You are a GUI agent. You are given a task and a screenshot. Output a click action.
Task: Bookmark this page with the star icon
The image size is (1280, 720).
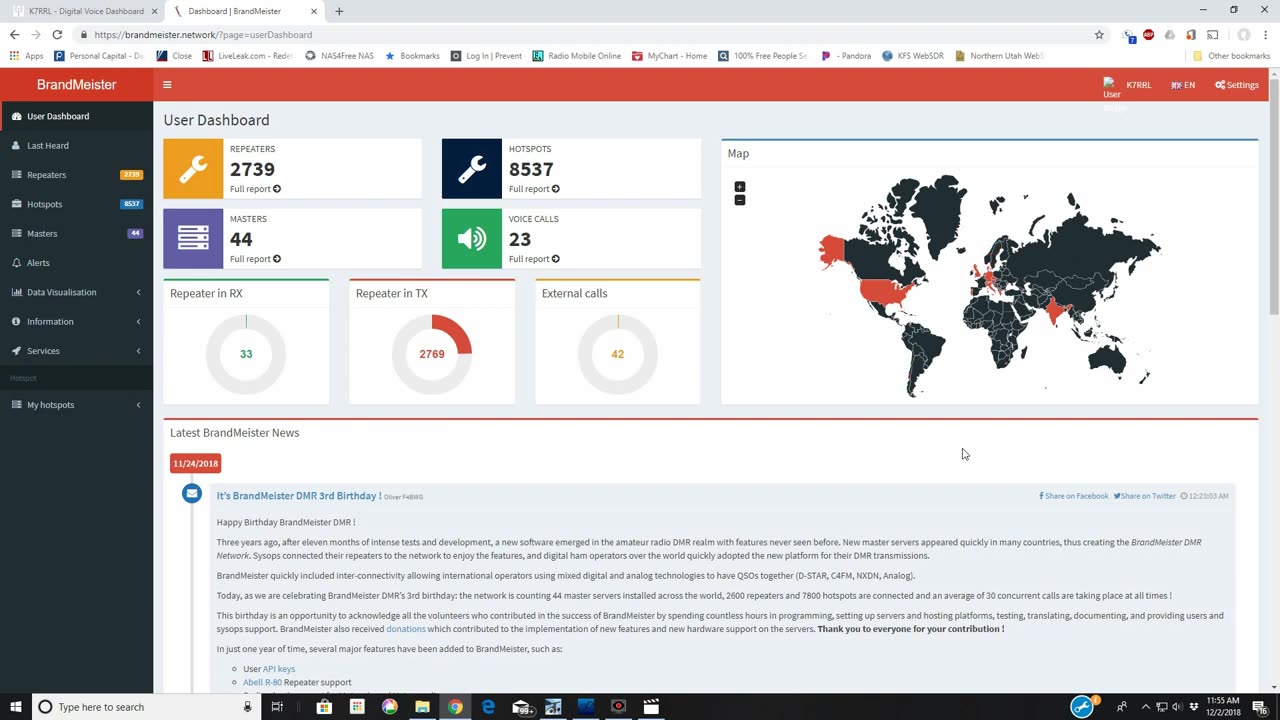pyautogui.click(x=1099, y=34)
